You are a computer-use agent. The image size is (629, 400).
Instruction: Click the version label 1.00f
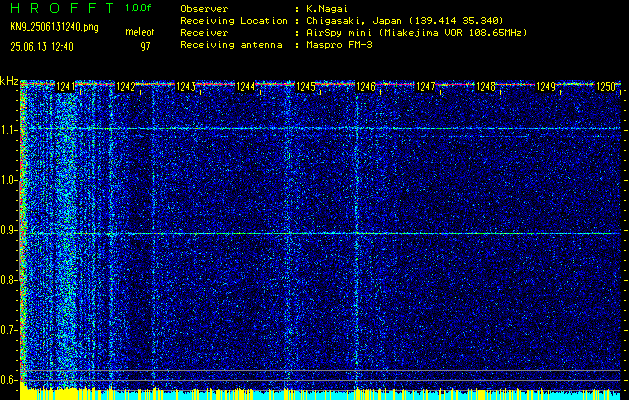(138, 8)
